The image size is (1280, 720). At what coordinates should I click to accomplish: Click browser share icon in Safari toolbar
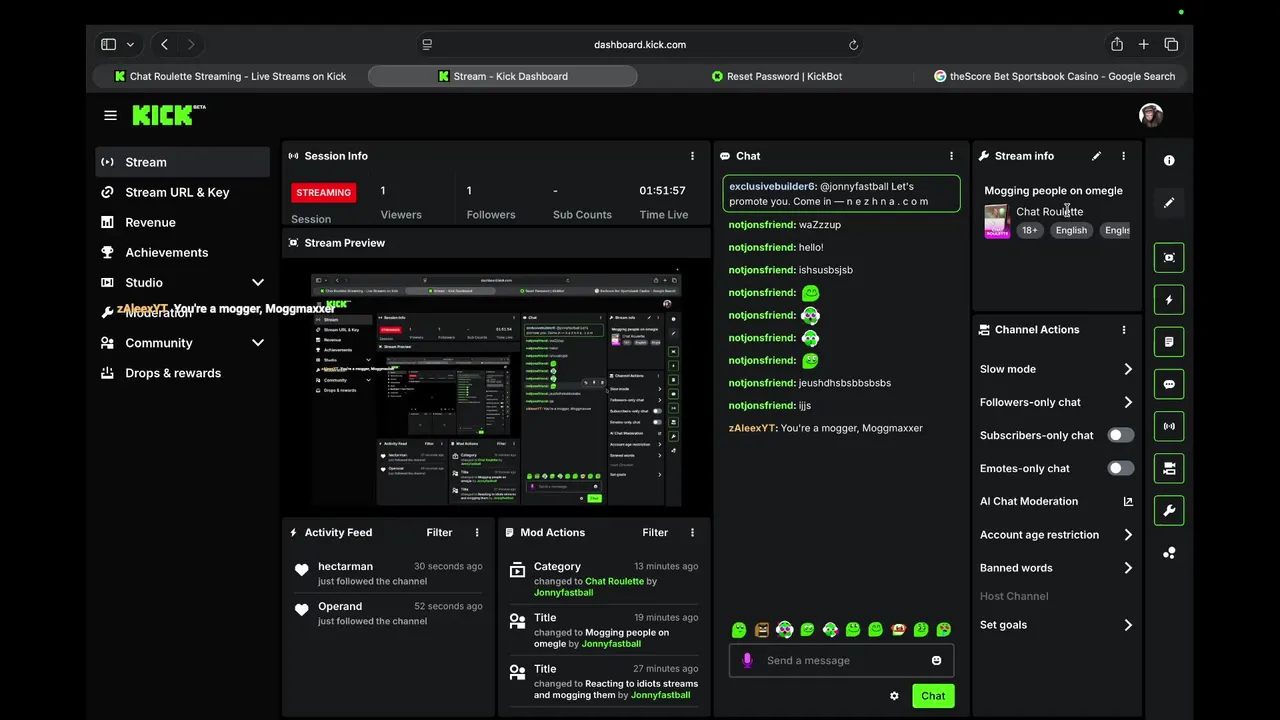(1117, 44)
